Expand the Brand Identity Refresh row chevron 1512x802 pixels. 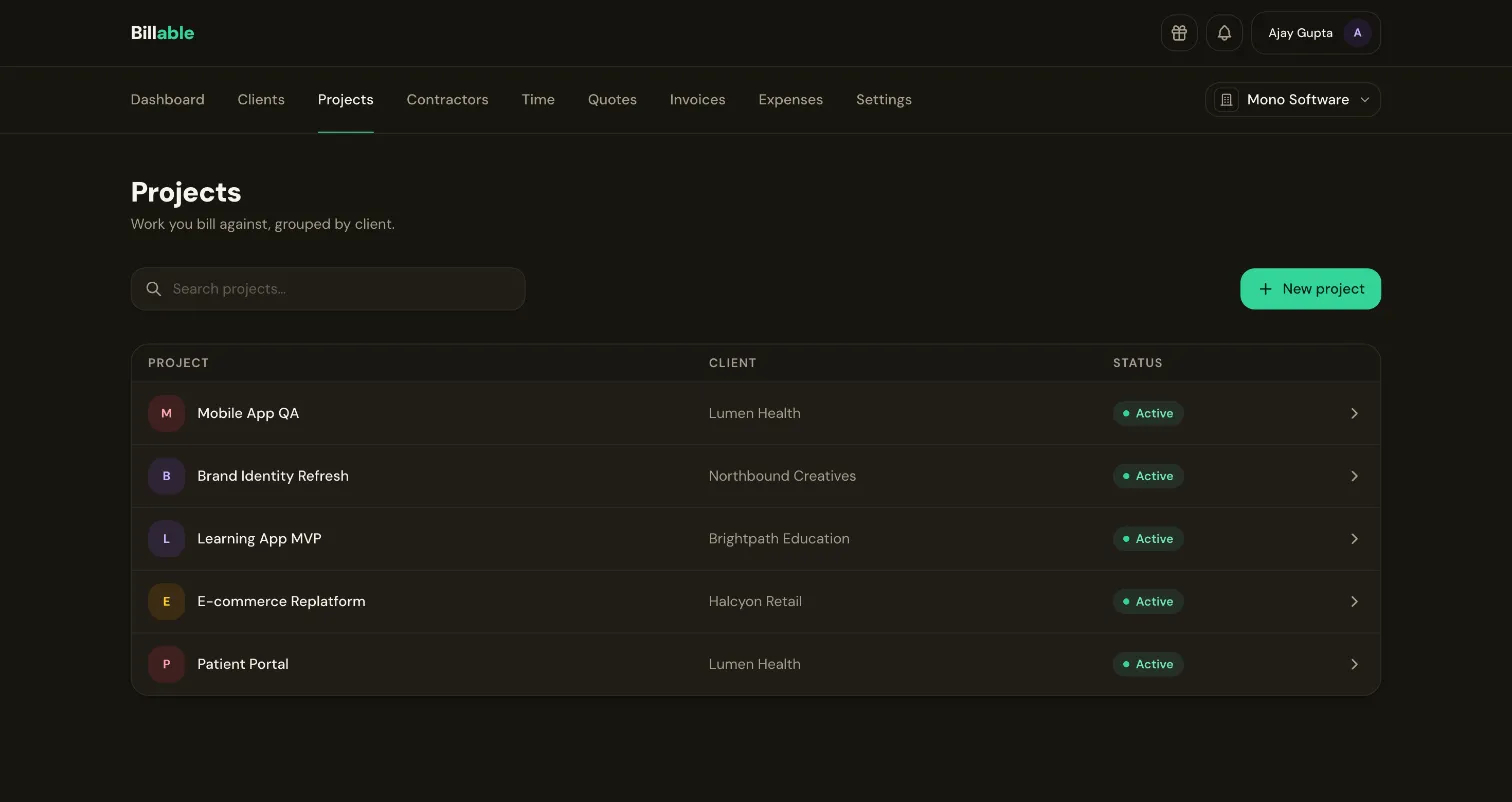pyautogui.click(x=1354, y=476)
